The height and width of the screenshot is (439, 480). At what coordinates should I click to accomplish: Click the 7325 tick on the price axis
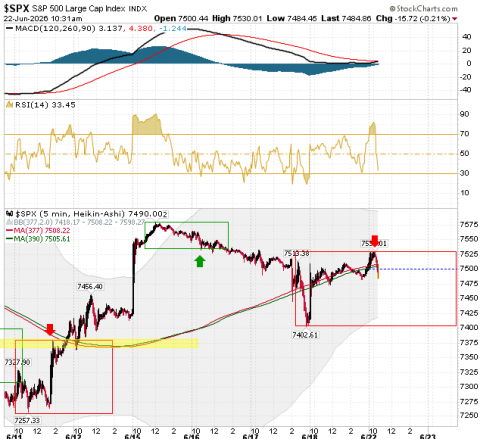[469, 372]
